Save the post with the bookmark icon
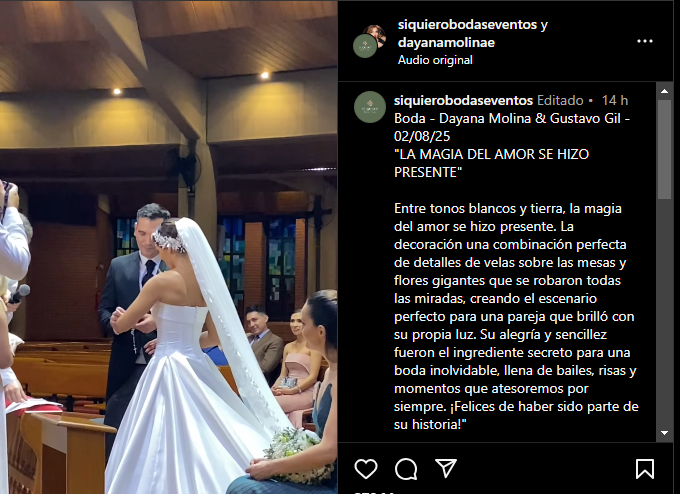The image size is (680, 494). click(645, 469)
